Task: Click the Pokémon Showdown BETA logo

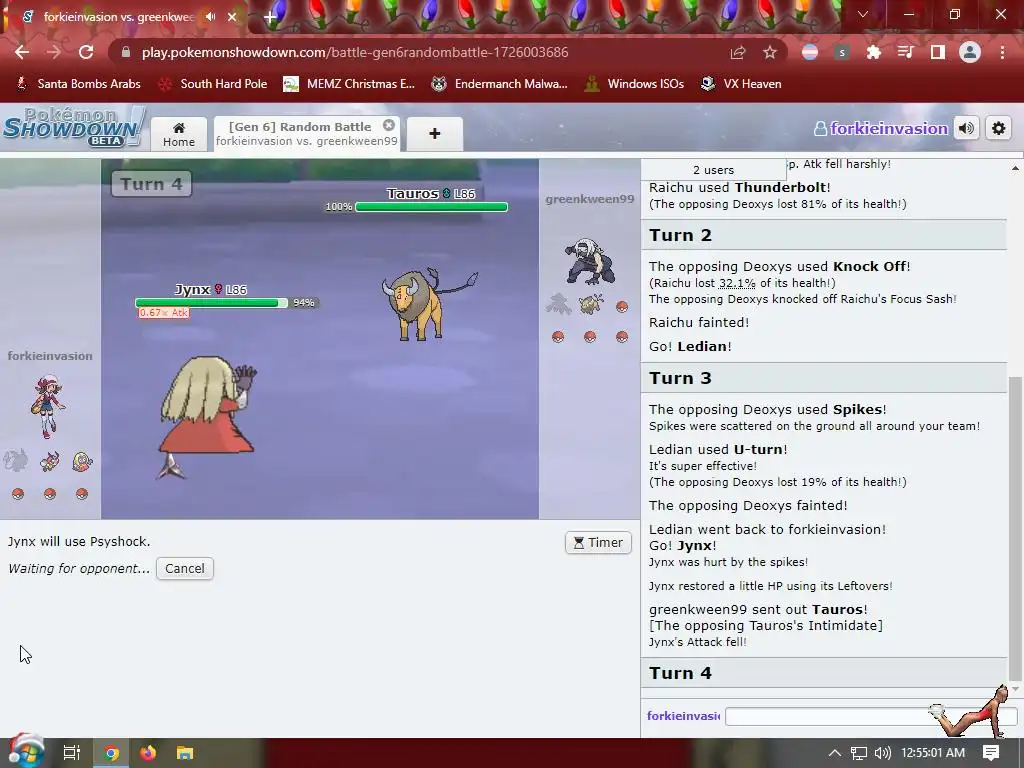Action: pyautogui.click(x=73, y=127)
